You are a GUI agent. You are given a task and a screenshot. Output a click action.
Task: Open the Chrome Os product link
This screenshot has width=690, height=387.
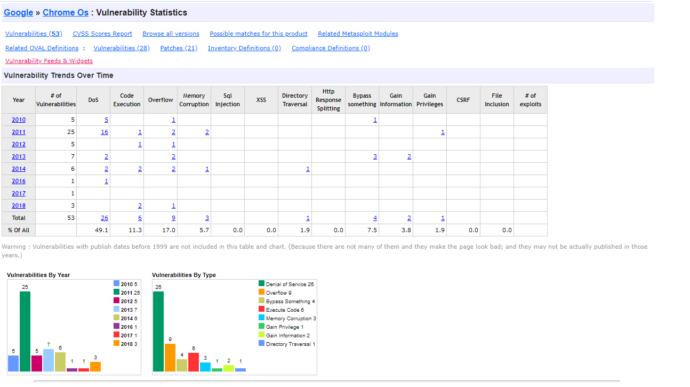coord(65,13)
